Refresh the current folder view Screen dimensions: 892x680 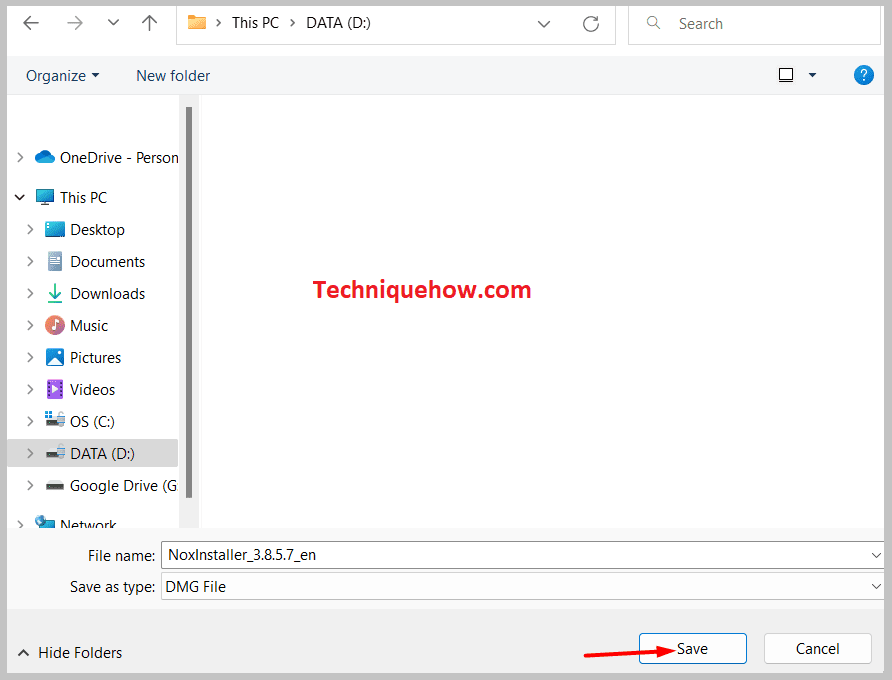[x=591, y=24]
